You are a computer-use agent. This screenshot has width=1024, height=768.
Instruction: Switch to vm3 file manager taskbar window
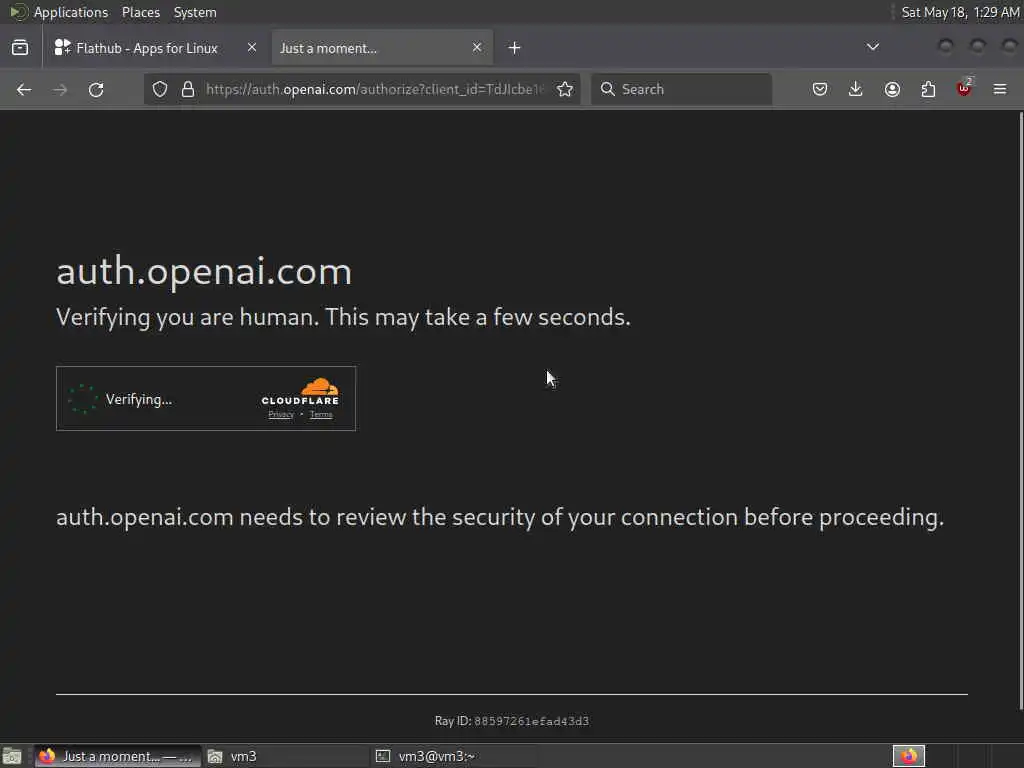[x=285, y=756]
